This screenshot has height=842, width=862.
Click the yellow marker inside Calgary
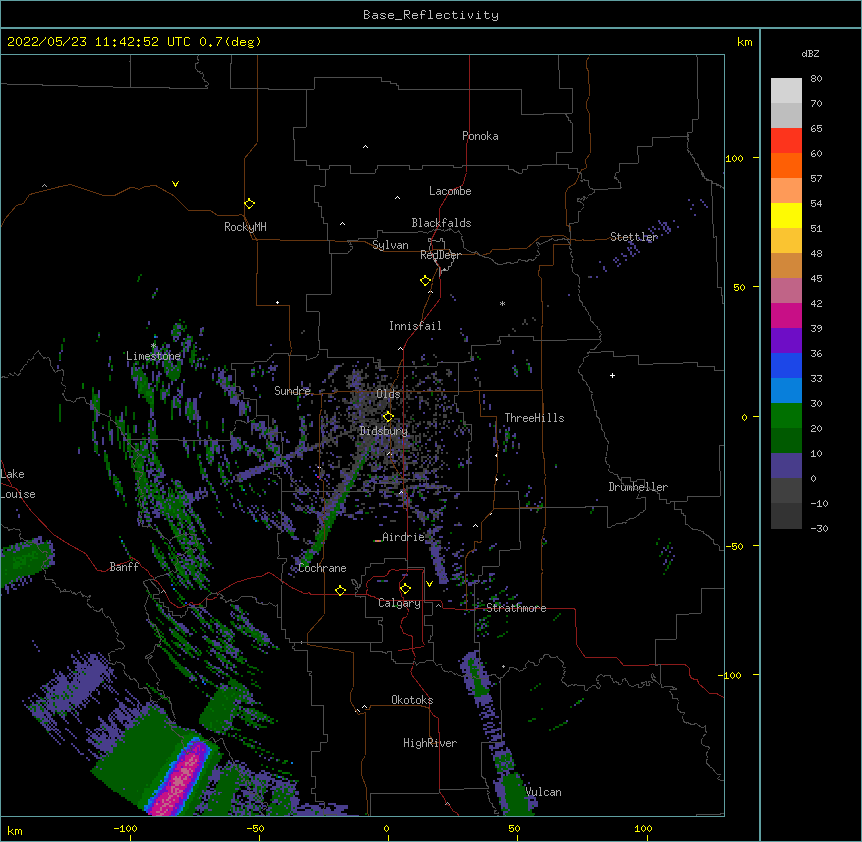point(405,589)
